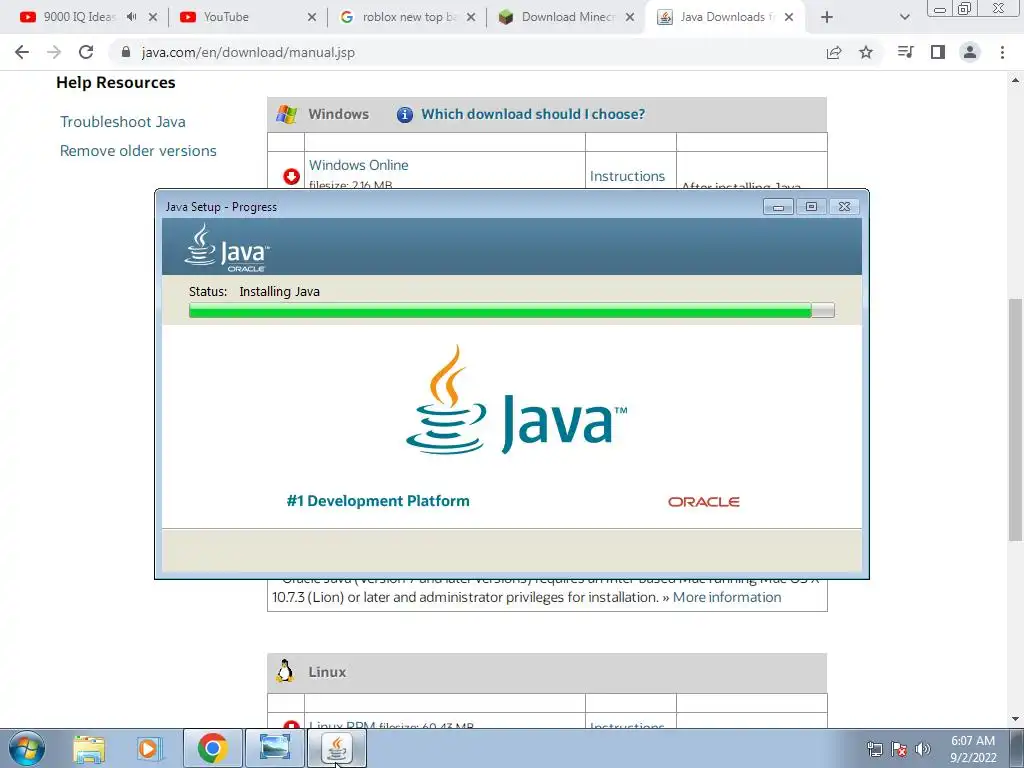1024x768 pixels.
Task: Click the Oracle logo in the installer
Action: click(x=703, y=502)
